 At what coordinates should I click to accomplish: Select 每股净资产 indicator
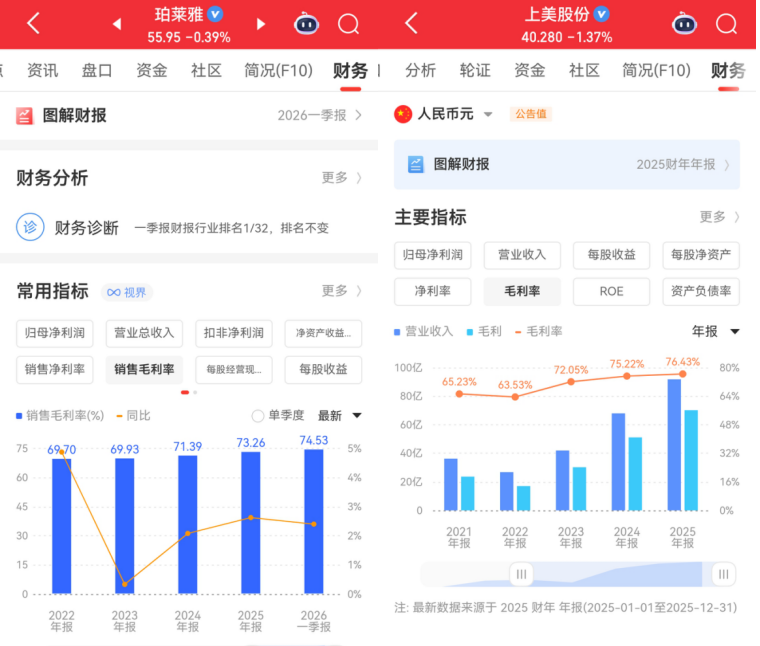(x=701, y=255)
